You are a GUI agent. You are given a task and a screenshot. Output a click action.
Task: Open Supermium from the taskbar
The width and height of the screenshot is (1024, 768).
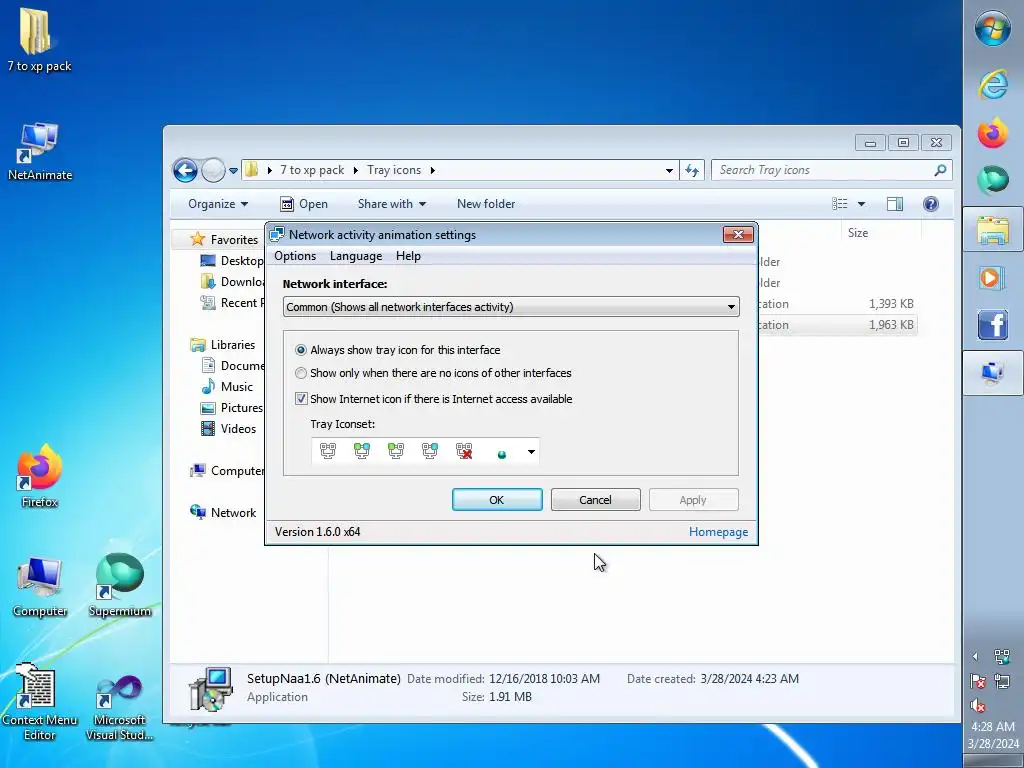point(993,180)
